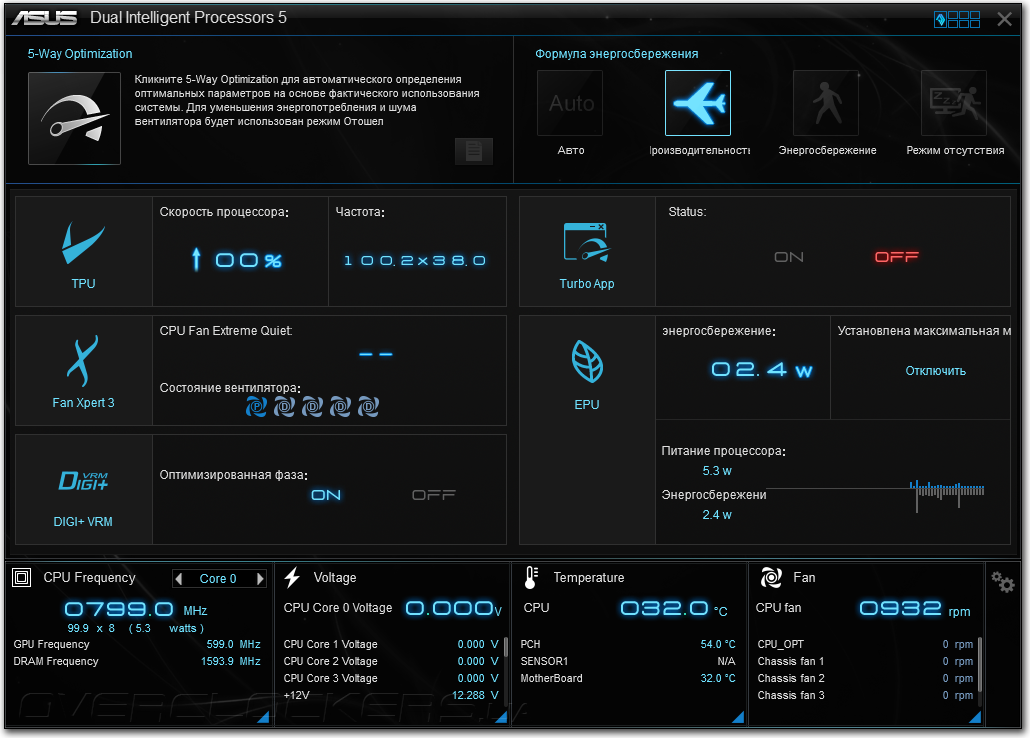Switch window view mode at top right
Viewport: 1030px width, 738px height.
[957, 20]
